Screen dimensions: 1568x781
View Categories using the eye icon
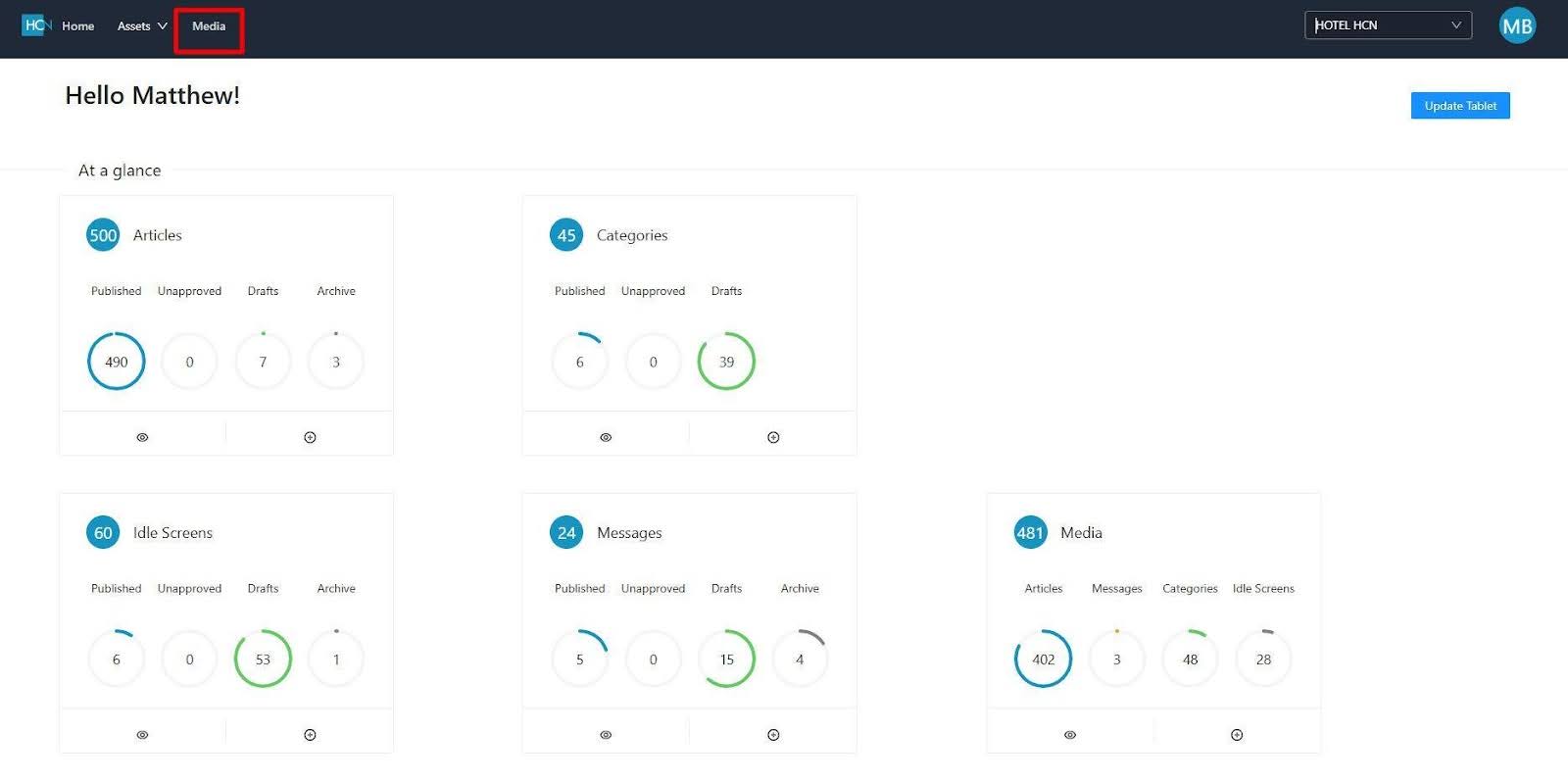[606, 437]
